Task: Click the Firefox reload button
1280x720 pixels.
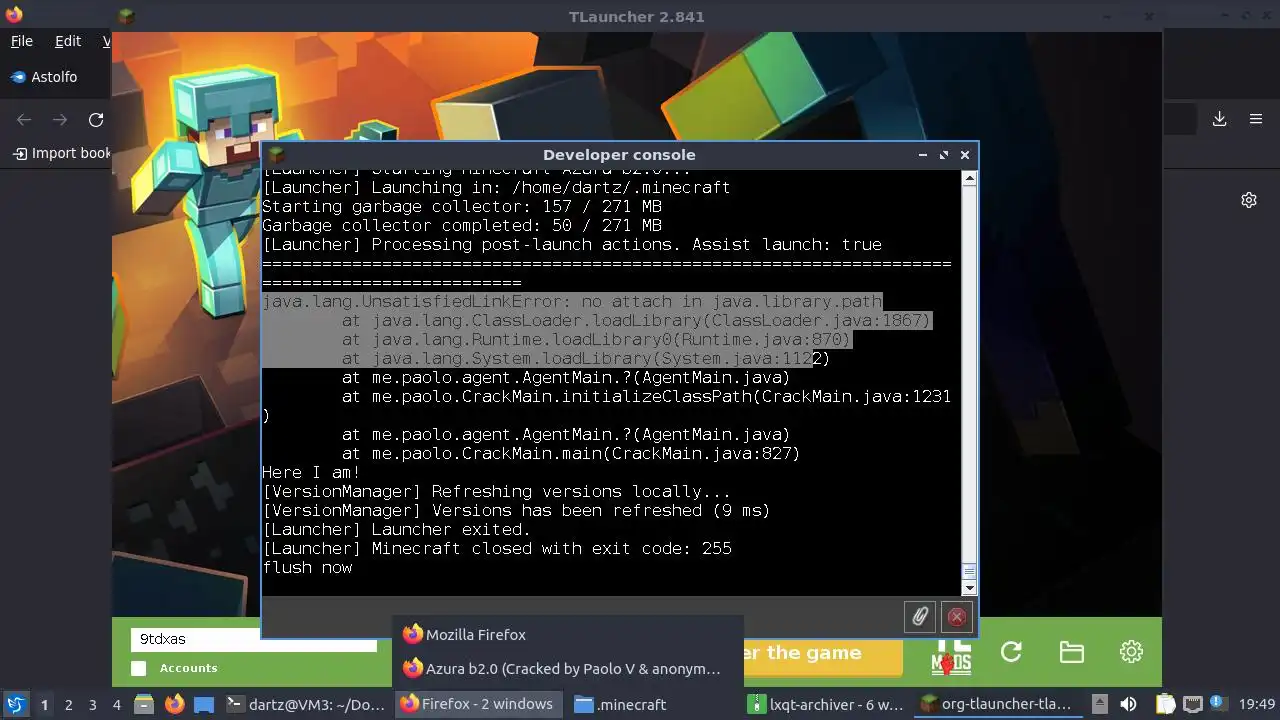Action: 96,120
